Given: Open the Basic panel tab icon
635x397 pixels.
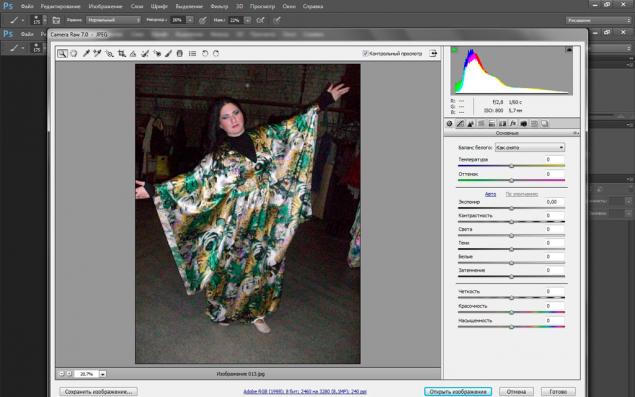Looking at the screenshot, I should (x=450, y=124).
